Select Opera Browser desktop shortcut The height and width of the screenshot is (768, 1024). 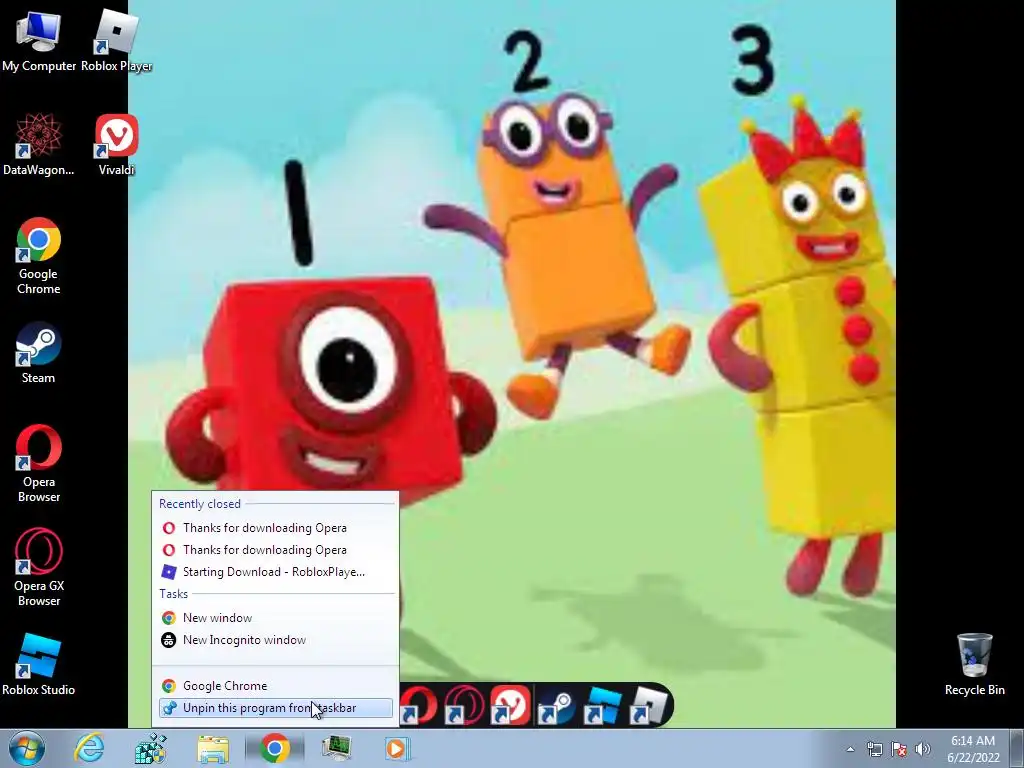coord(39,463)
